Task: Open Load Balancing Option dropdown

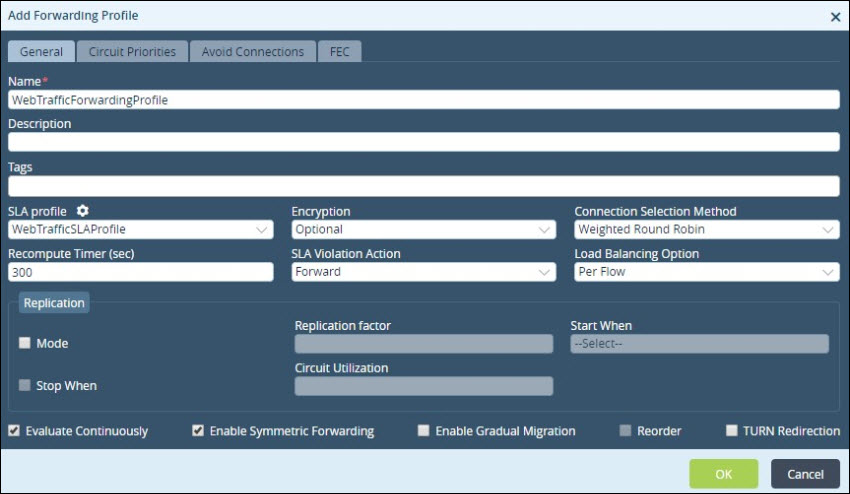Action: pos(707,272)
